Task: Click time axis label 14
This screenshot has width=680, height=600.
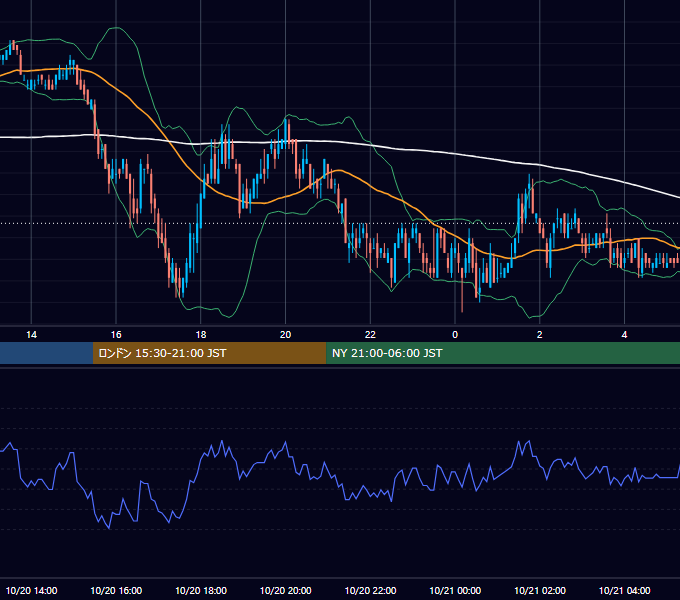Action: point(31,335)
